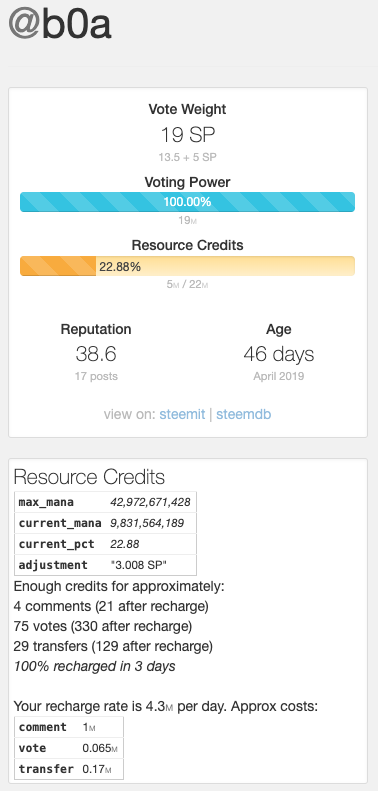Click the 19 SP vote weight value
This screenshot has width=378, height=791.
pos(187,135)
